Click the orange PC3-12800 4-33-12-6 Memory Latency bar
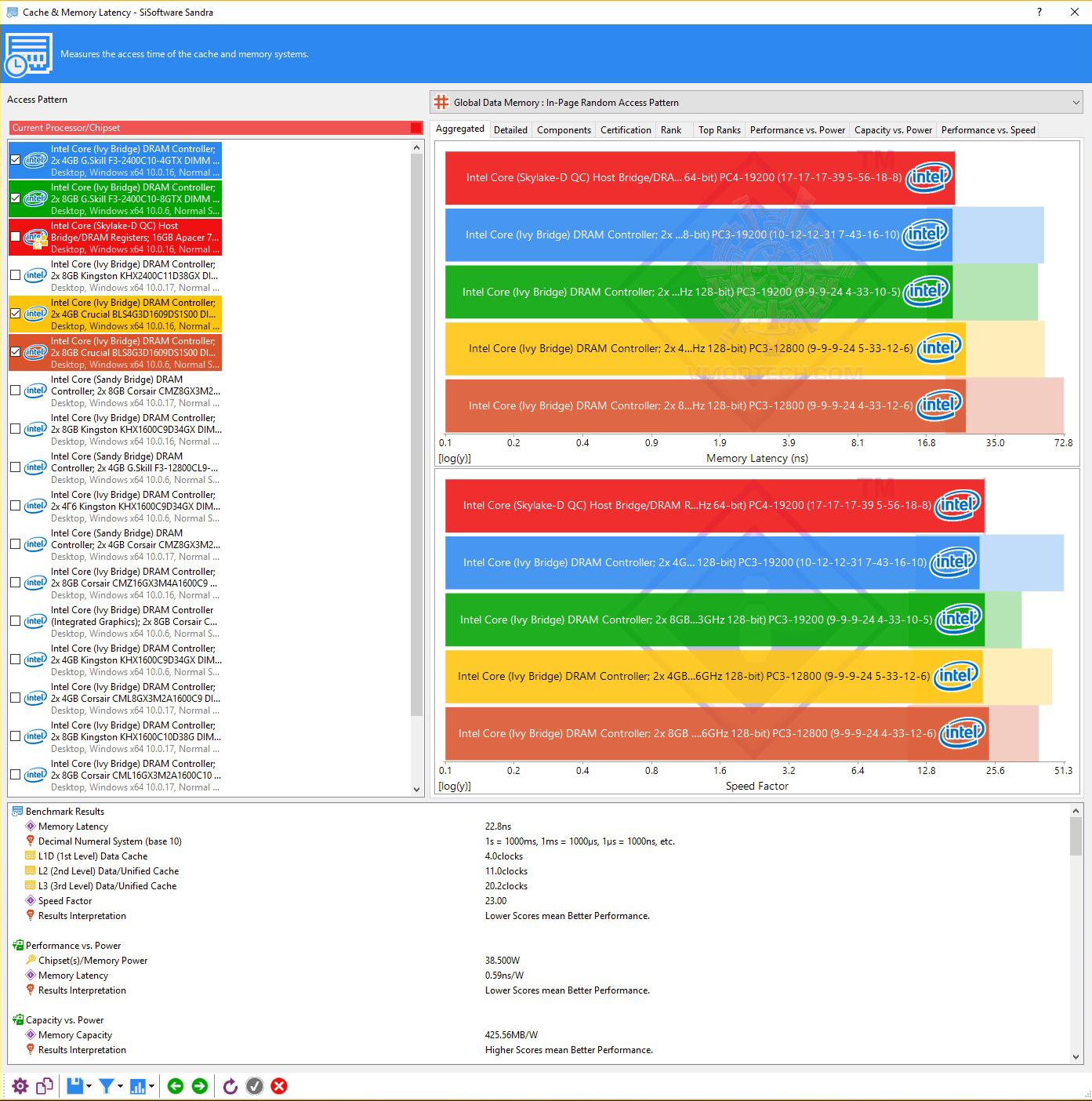1092x1101 pixels. tap(706, 405)
